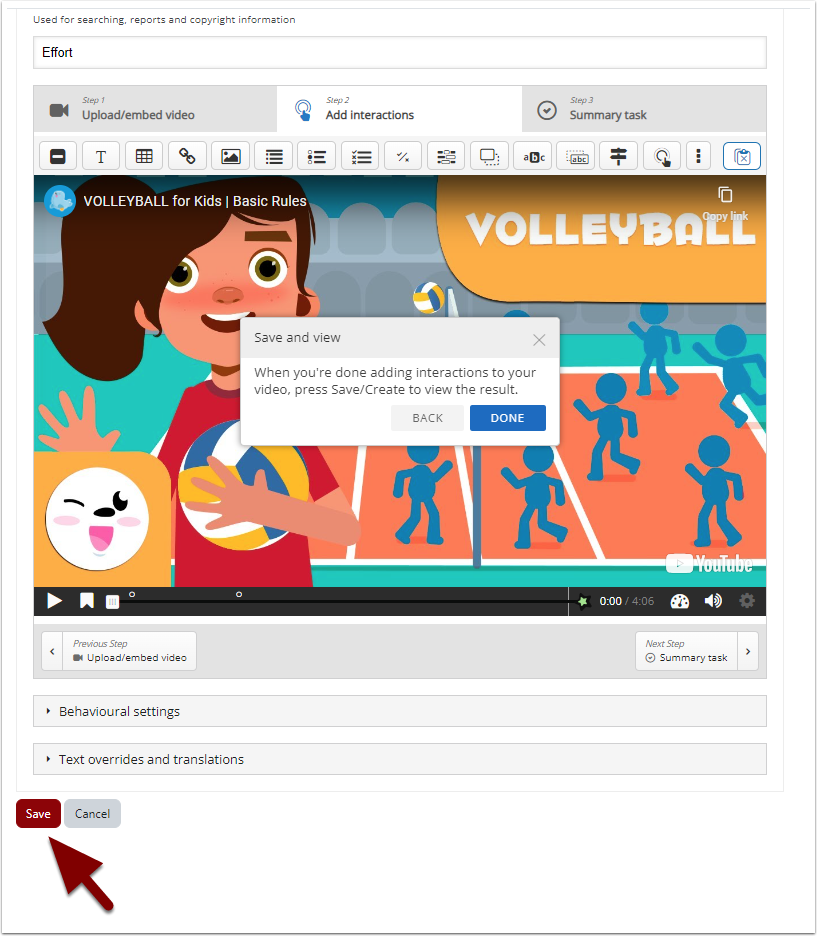Add a Crossroads navigation interaction

619,156
